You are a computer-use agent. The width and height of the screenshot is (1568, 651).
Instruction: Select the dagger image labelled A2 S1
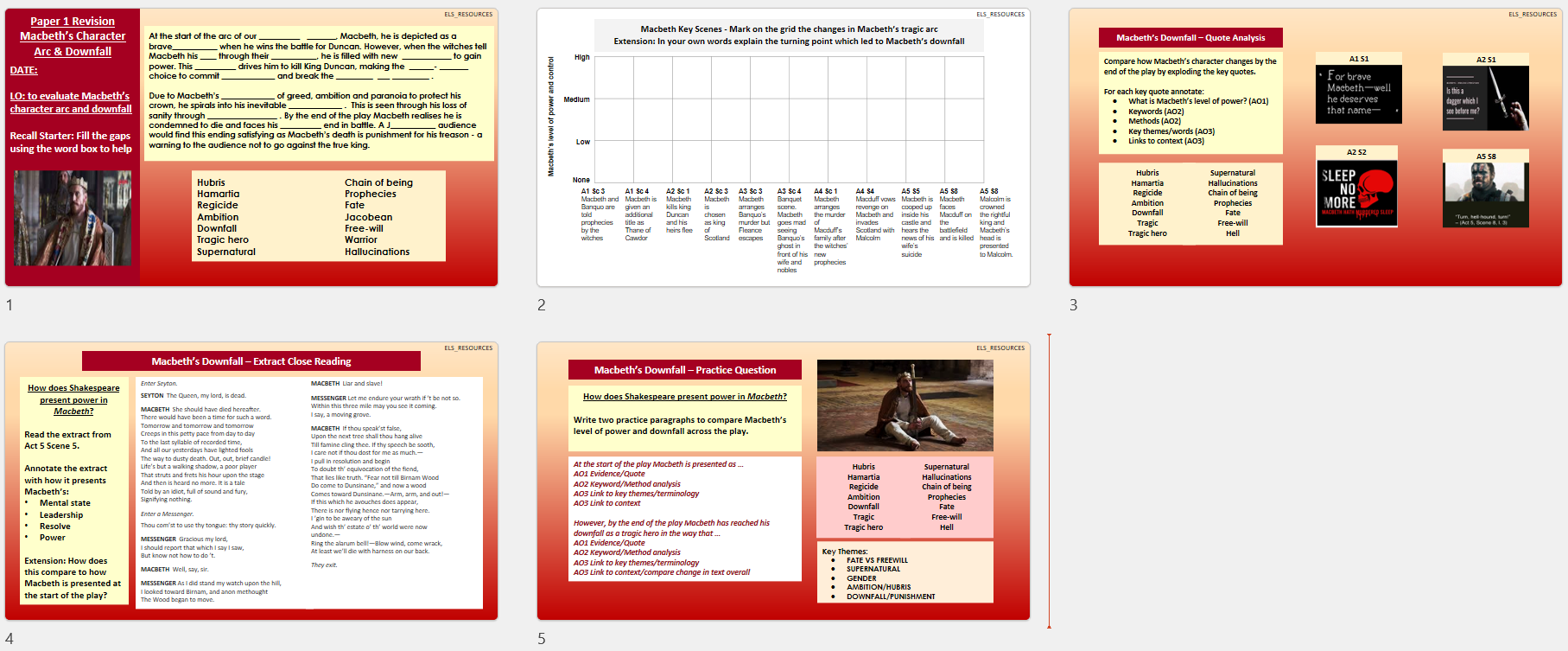pyautogui.click(x=1485, y=99)
